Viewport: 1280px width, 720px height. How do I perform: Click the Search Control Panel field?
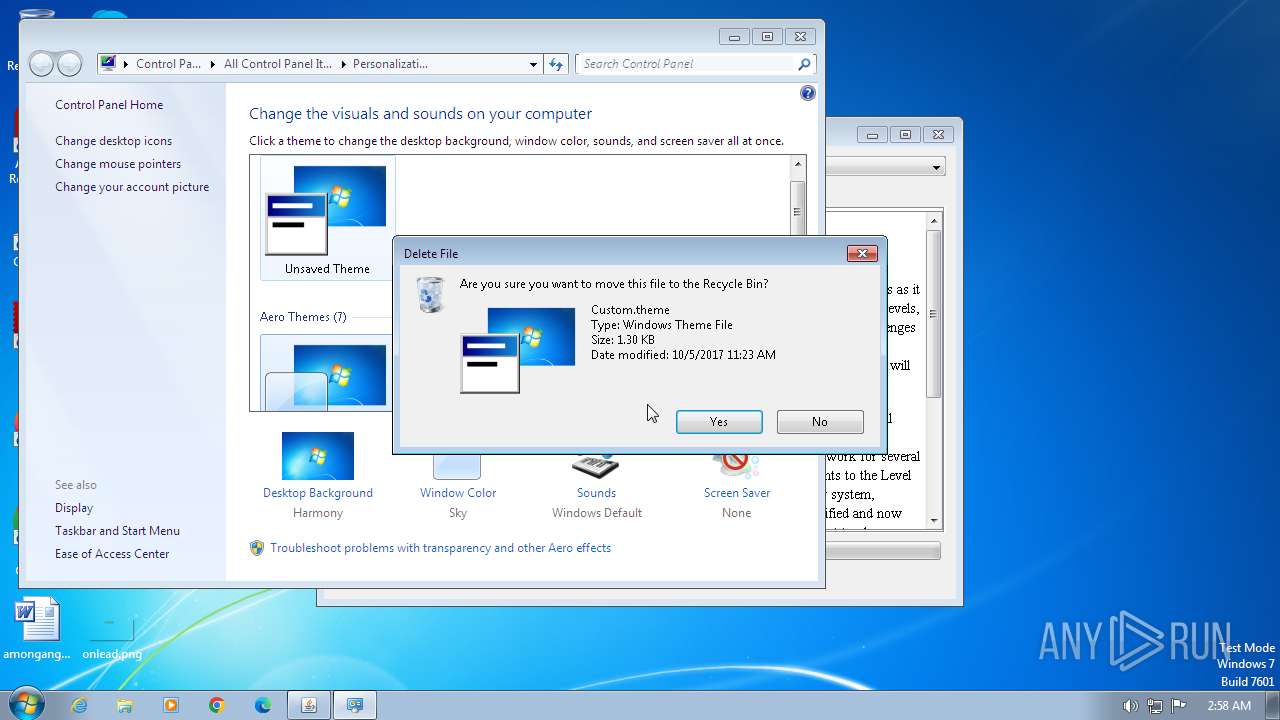tap(687, 64)
